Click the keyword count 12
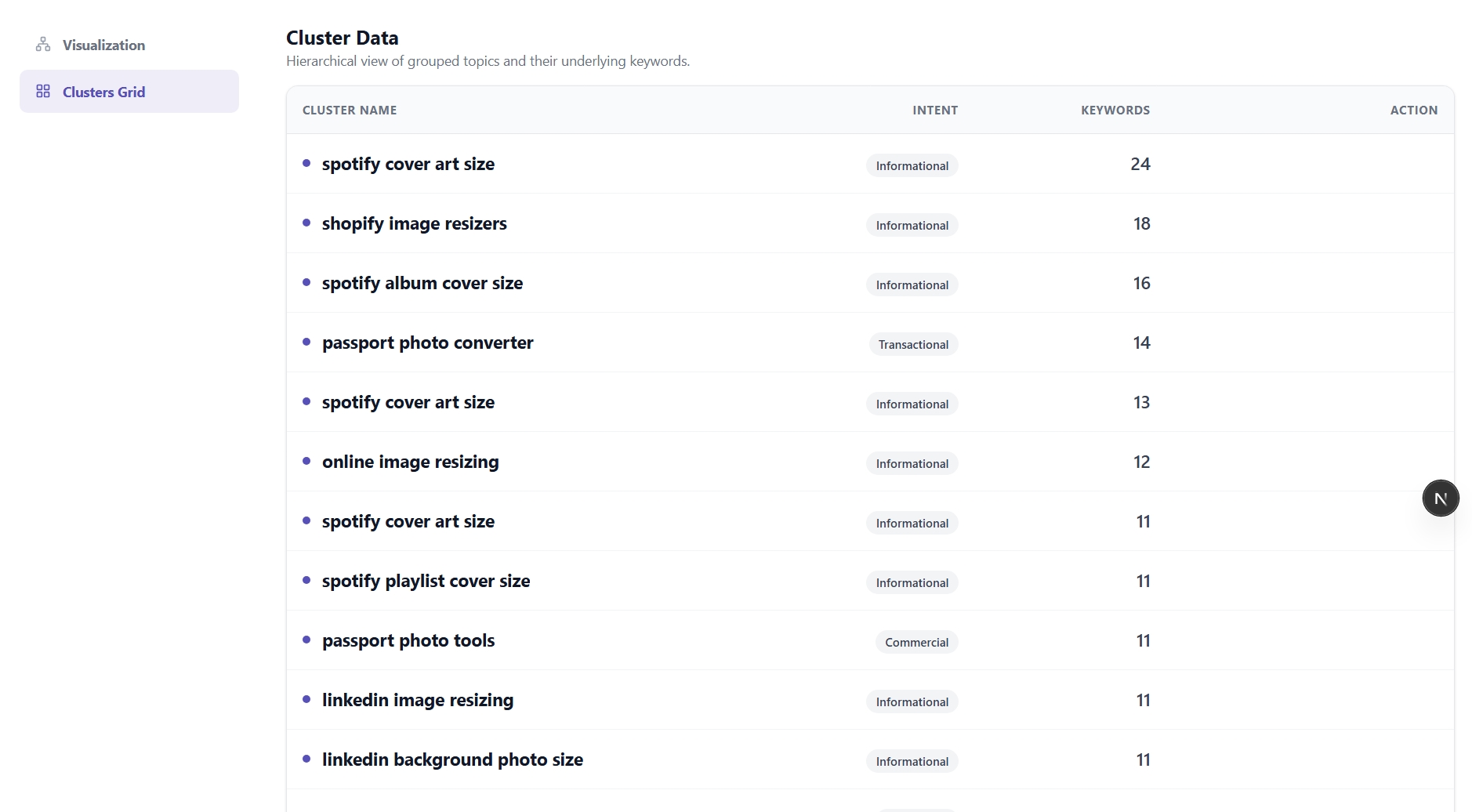This screenshot has height=812, width=1472. click(x=1141, y=462)
